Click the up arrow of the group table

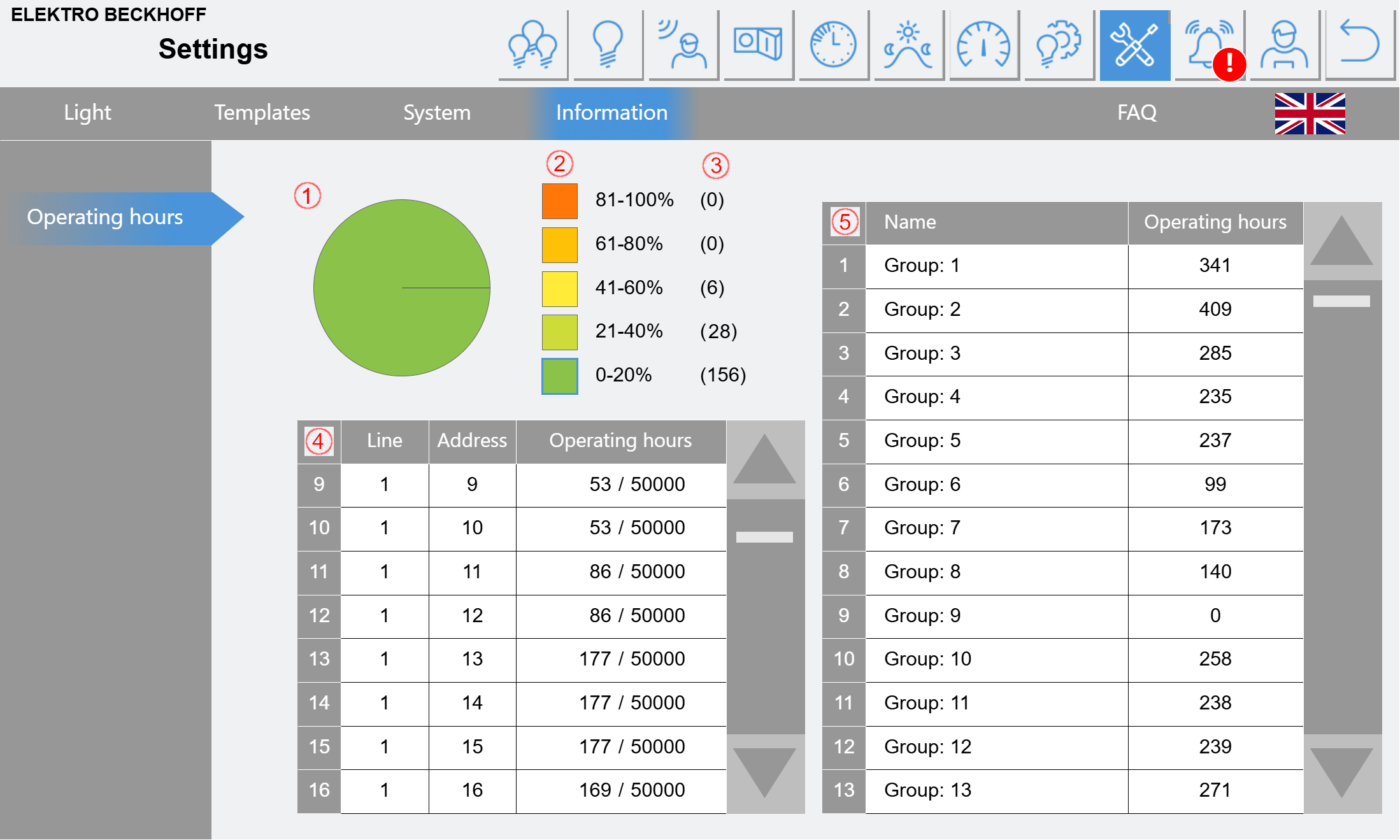click(x=1342, y=240)
